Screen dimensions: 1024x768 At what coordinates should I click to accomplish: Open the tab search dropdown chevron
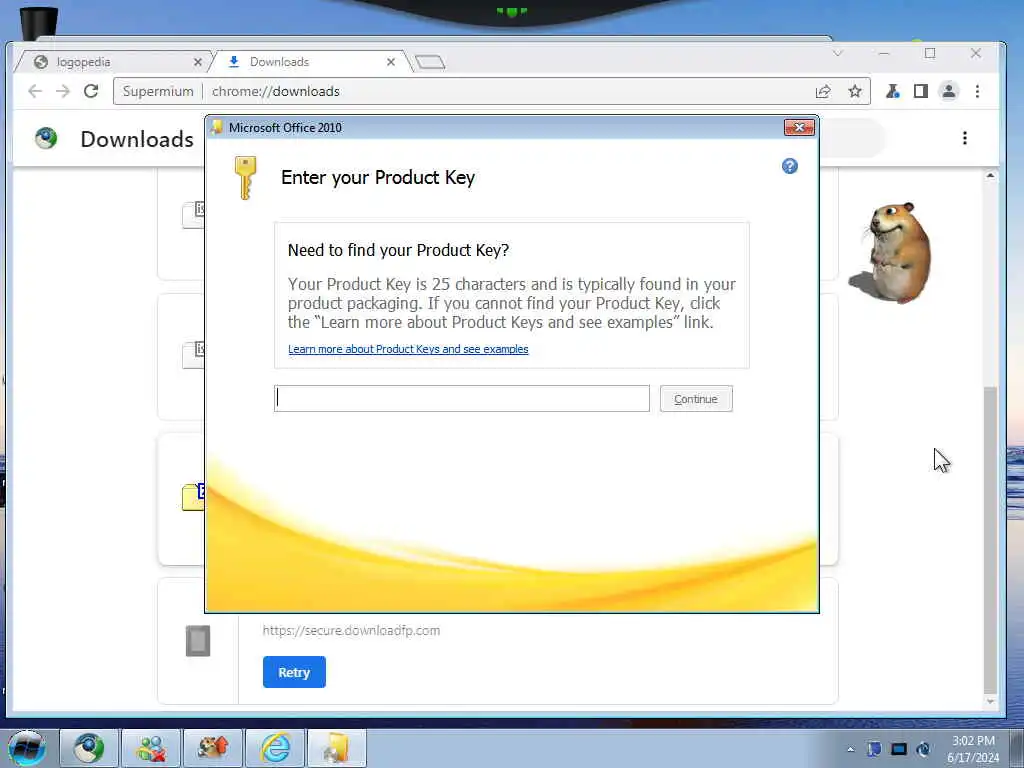click(838, 53)
